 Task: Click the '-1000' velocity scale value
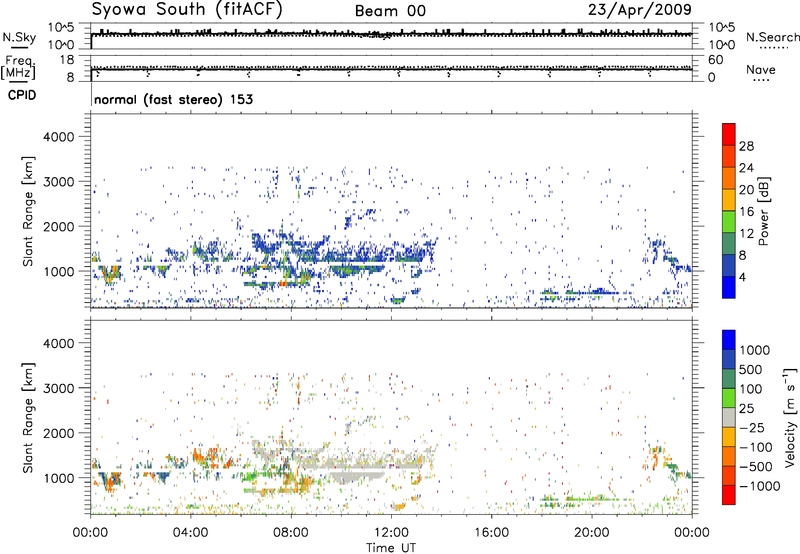click(x=759, y=486)
